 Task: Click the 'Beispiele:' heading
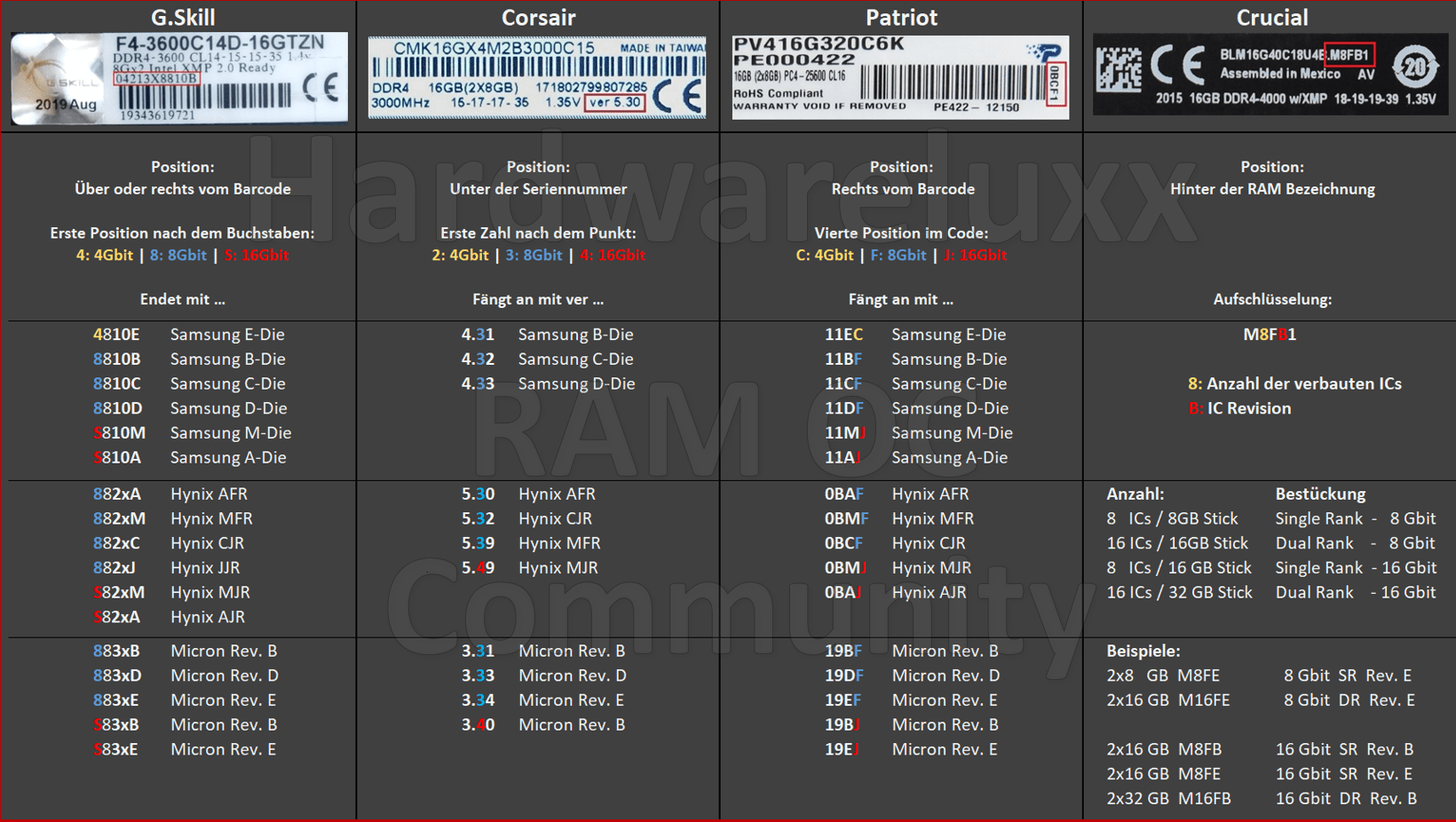coord(1143,651)
